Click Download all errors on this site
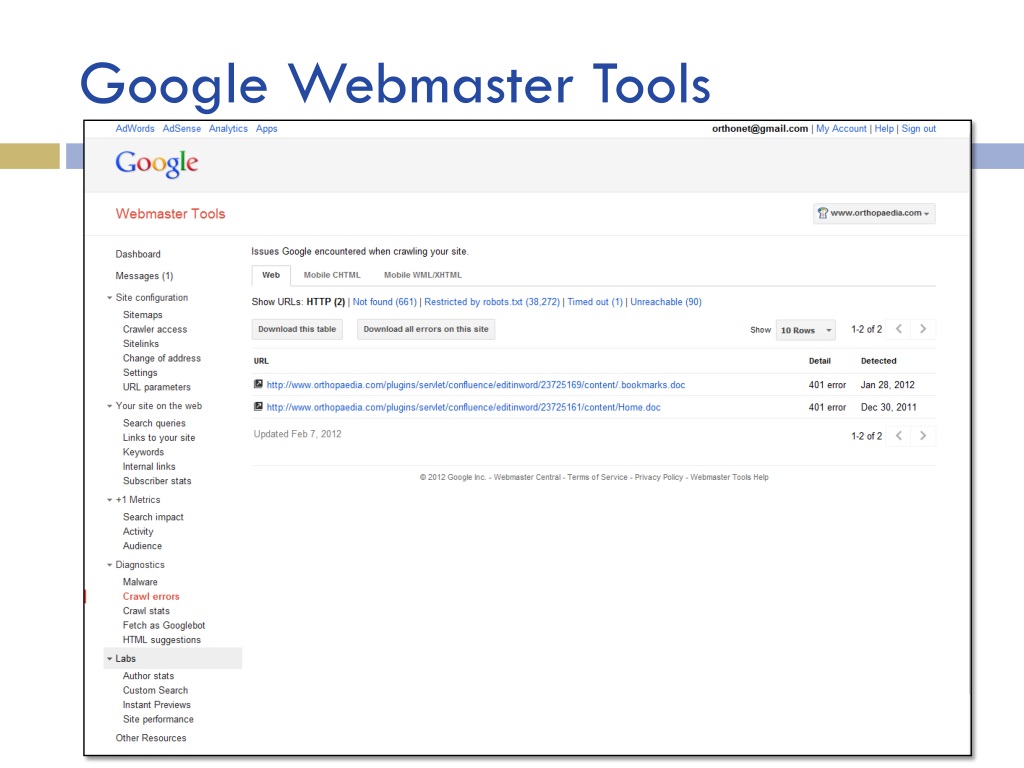Screen dimensions: 1024x768 [426, 329]
